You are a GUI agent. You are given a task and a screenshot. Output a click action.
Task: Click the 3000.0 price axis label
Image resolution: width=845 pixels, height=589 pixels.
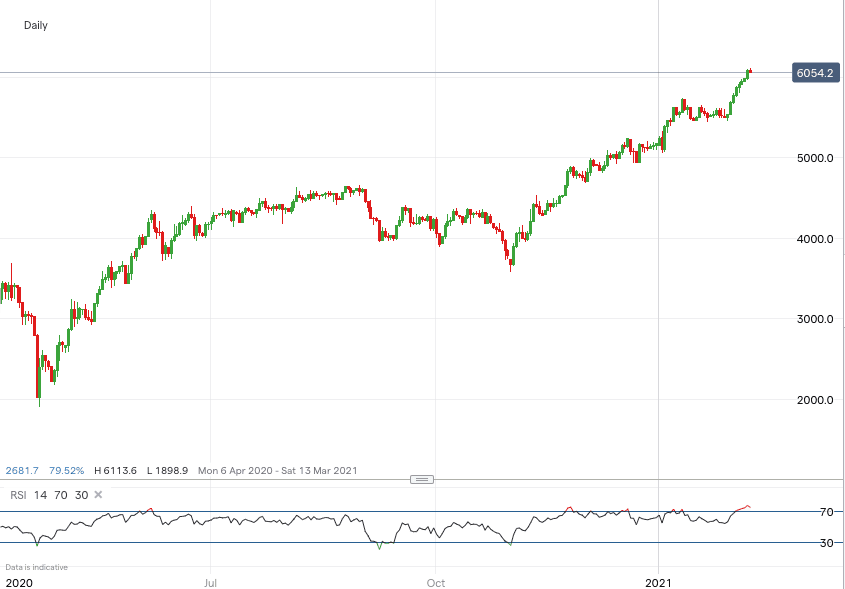[x=816, y=319]
